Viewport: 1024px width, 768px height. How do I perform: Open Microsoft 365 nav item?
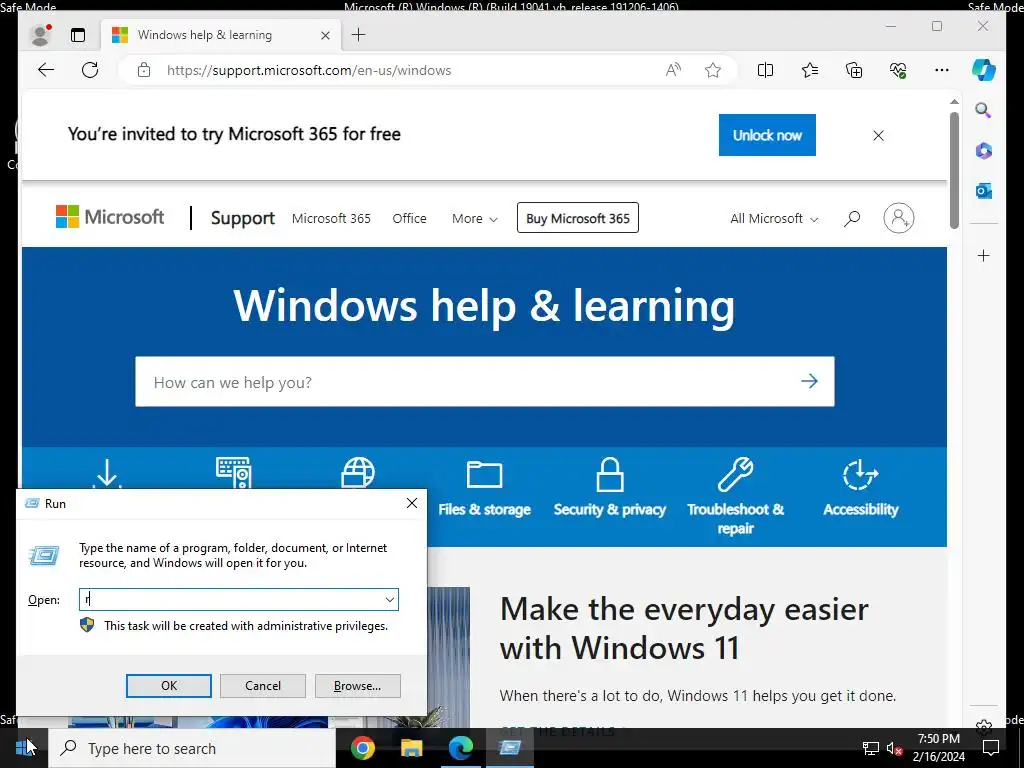pyautogui.click(x=331, y=218)
